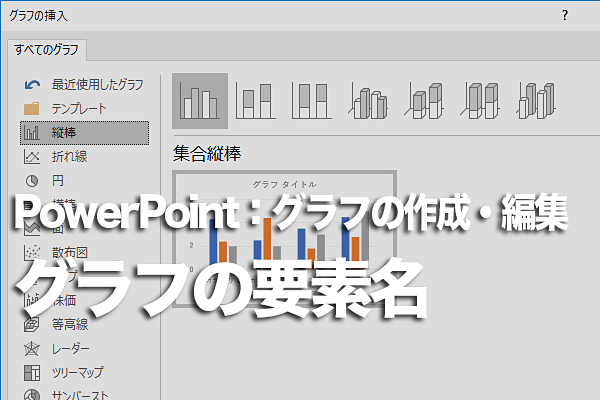600x400 pixels.
Task: Click the treemap icon beside ツリーマップ
Action: (32, 372)
